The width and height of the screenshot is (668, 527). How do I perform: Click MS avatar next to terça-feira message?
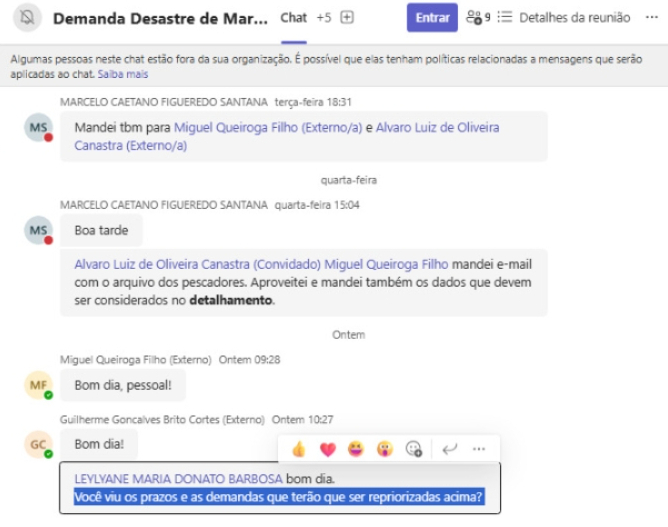coord(38,127)
